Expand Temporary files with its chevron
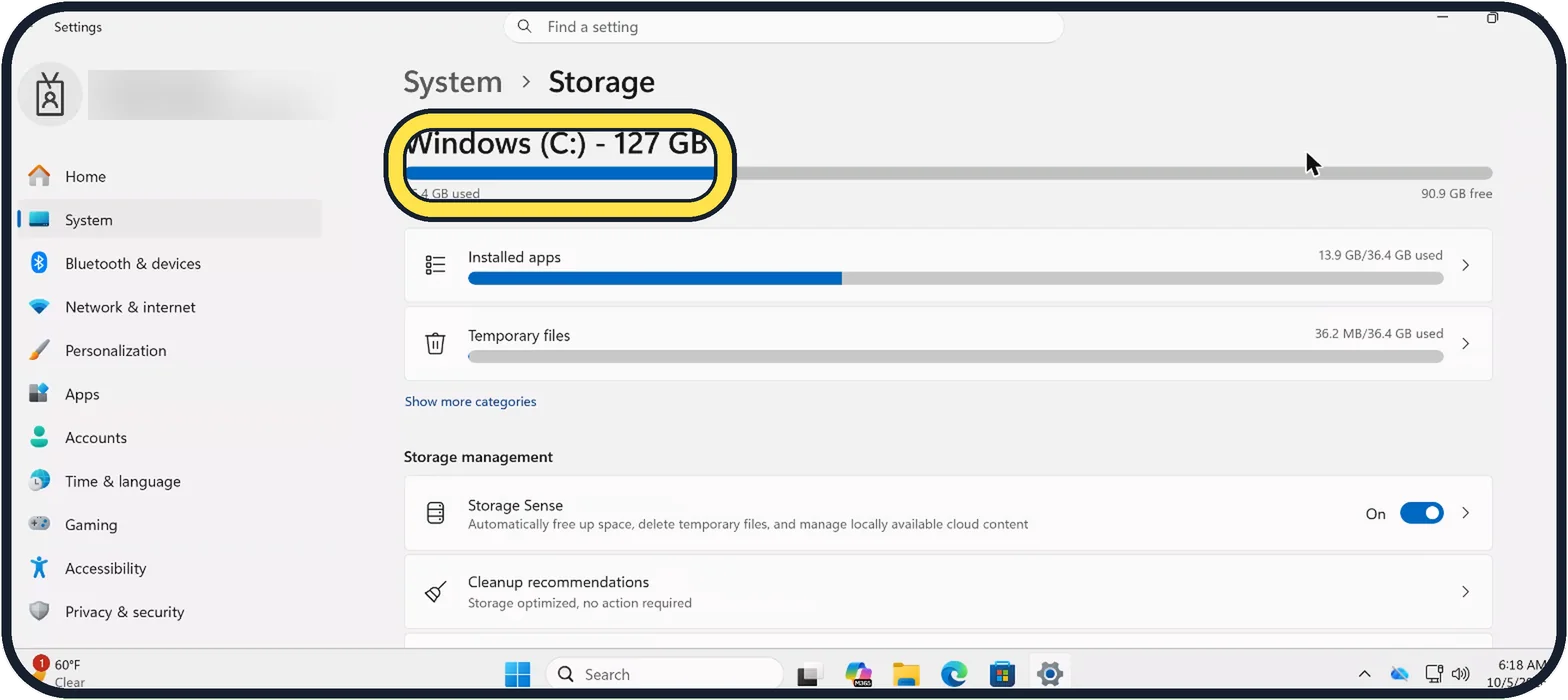The width and height of the screenshot is (1568, 700). tap(1465, 343)
